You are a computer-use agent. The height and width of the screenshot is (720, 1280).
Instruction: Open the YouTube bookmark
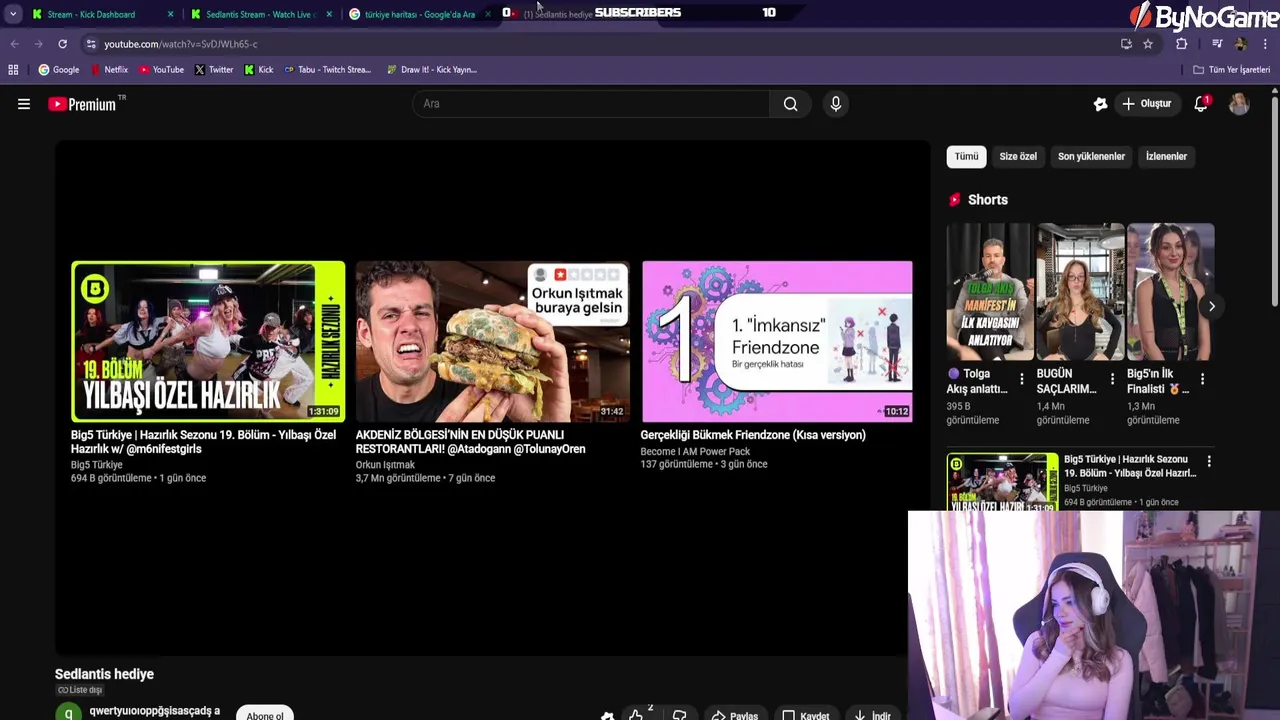161,70
